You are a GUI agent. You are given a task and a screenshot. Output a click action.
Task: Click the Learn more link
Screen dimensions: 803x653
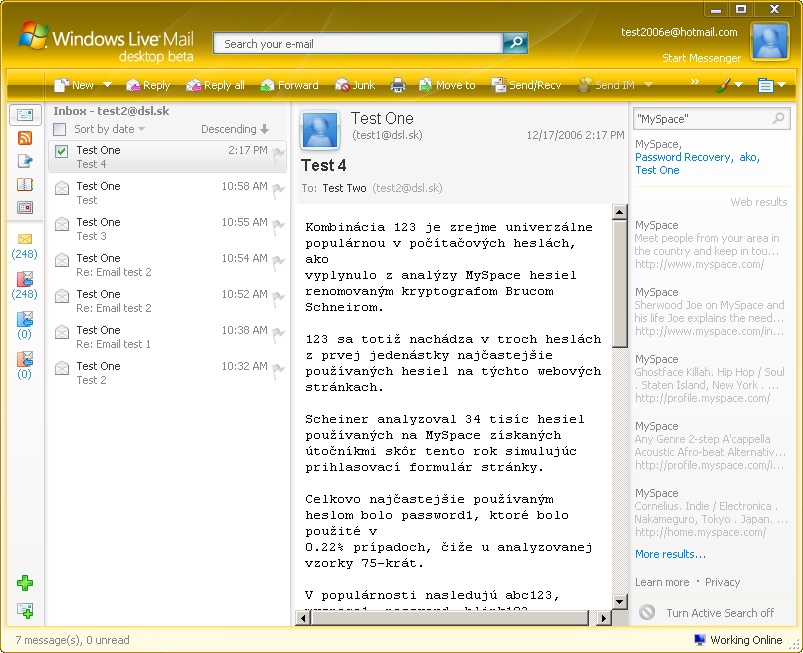tap(662, 582)
